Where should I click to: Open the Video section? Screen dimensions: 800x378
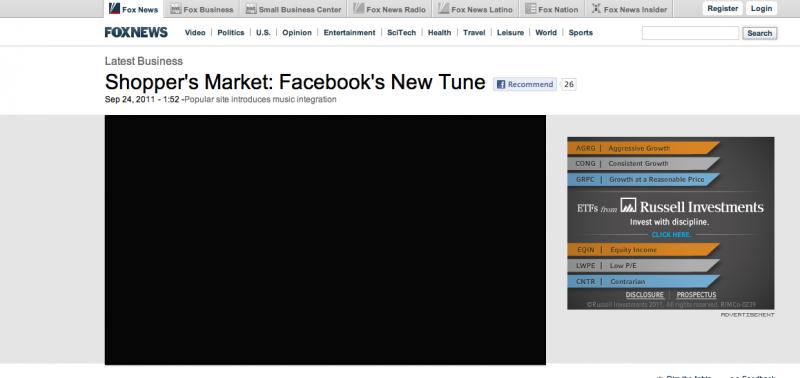(x=195, y=33)
